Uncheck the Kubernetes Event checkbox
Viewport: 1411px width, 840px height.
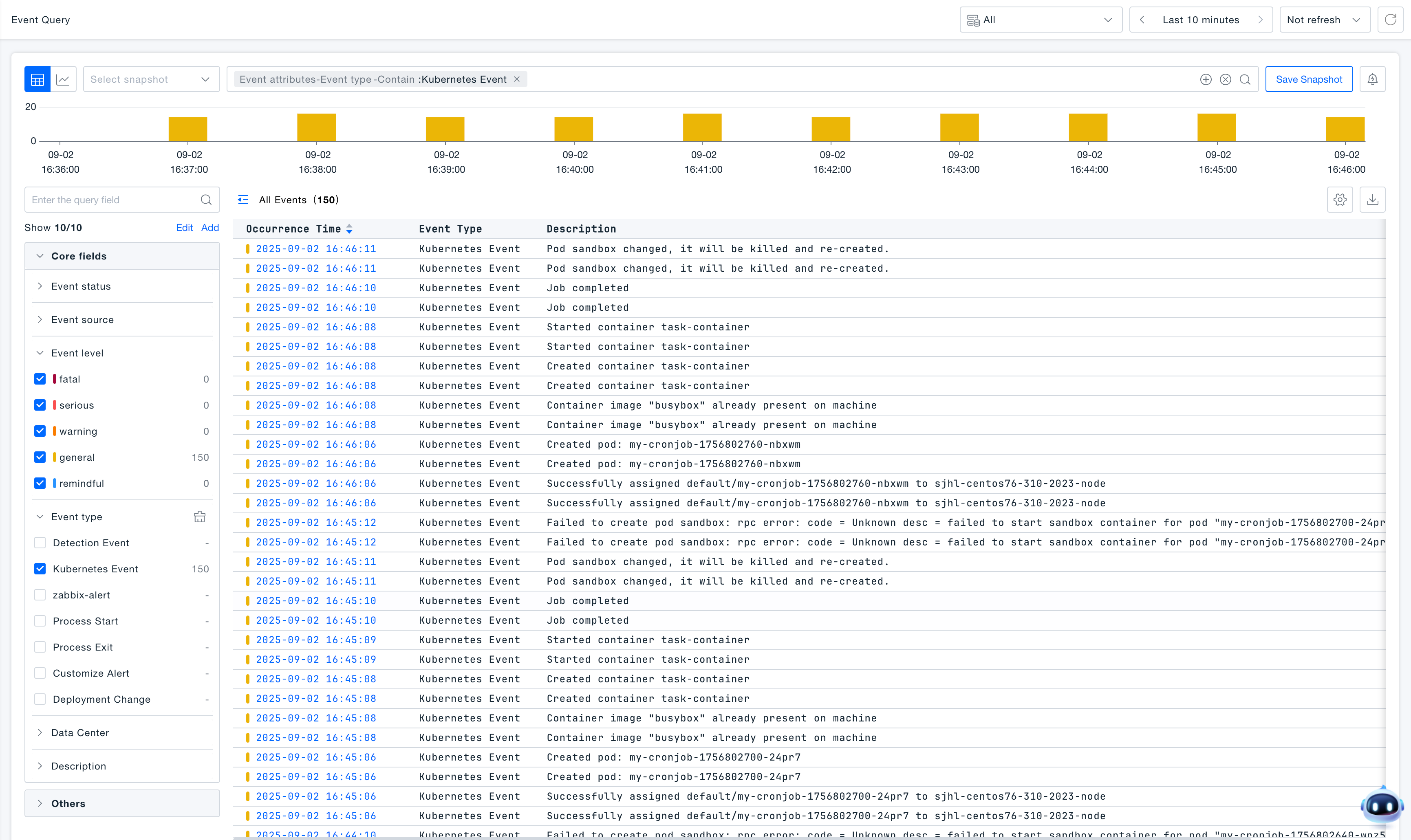coord(40,569)
